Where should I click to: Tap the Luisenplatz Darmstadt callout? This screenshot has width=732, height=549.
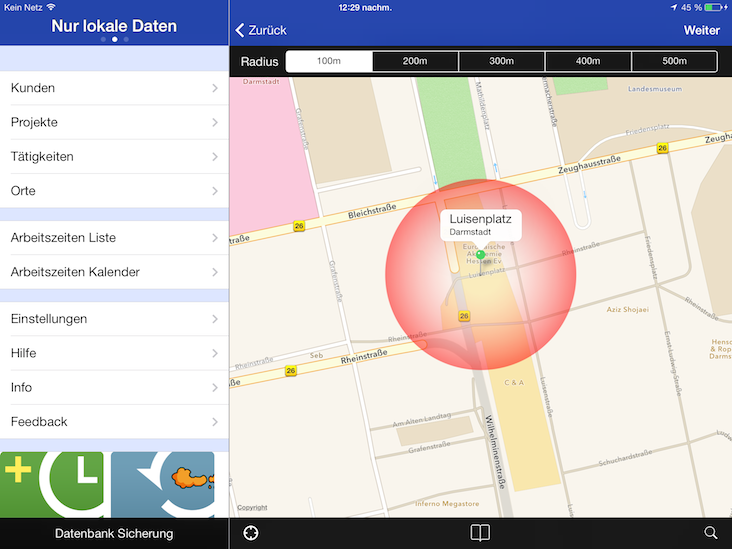coord(480,225)
